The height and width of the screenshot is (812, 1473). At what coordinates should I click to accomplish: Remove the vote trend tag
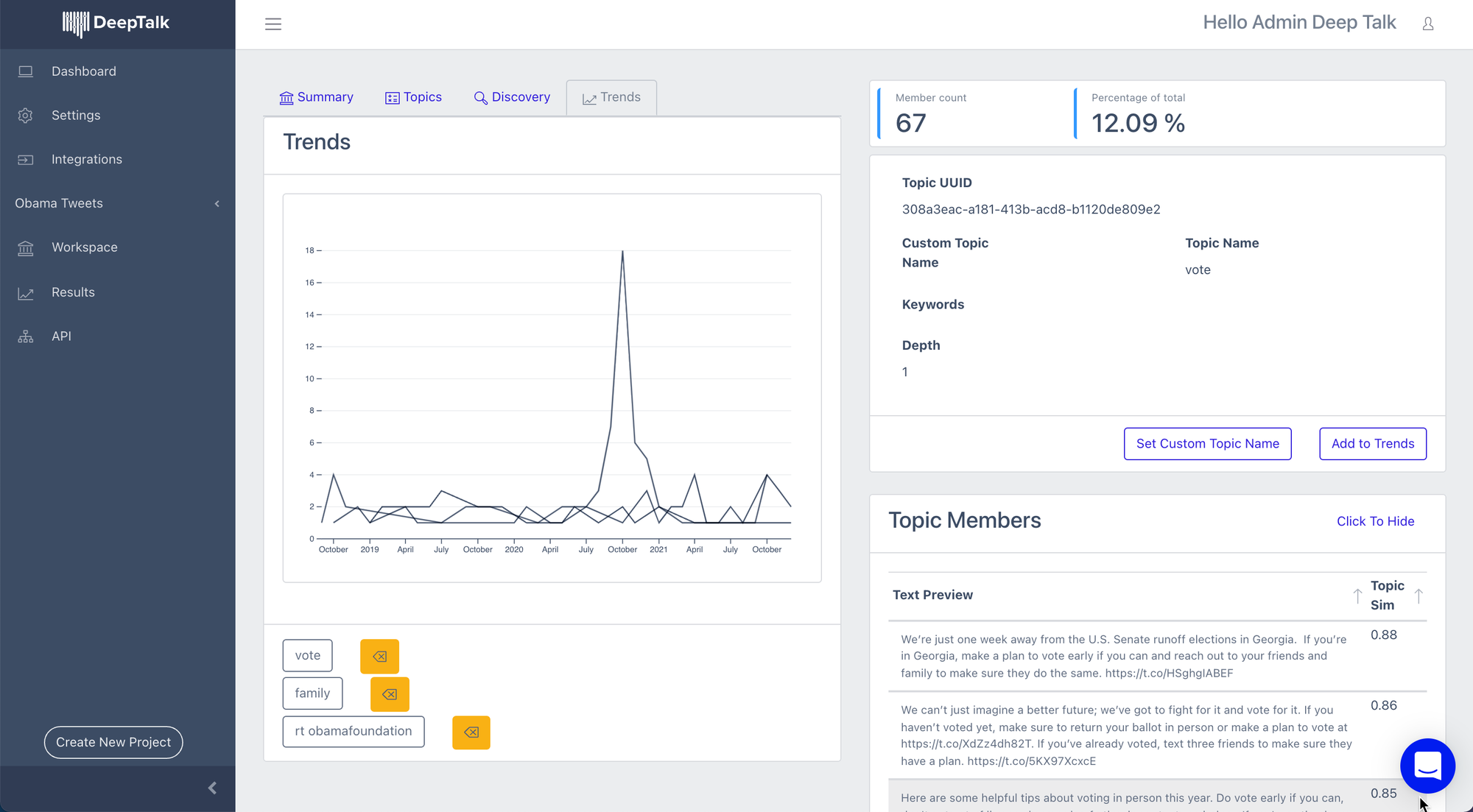pos(379,656)
